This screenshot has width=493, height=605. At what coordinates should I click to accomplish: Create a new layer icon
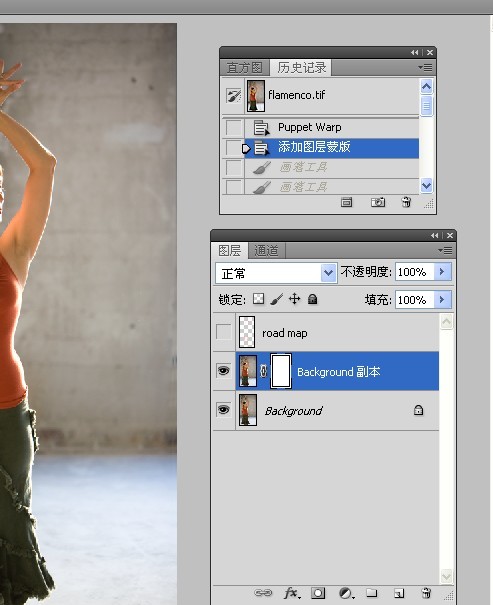(399, 593)
